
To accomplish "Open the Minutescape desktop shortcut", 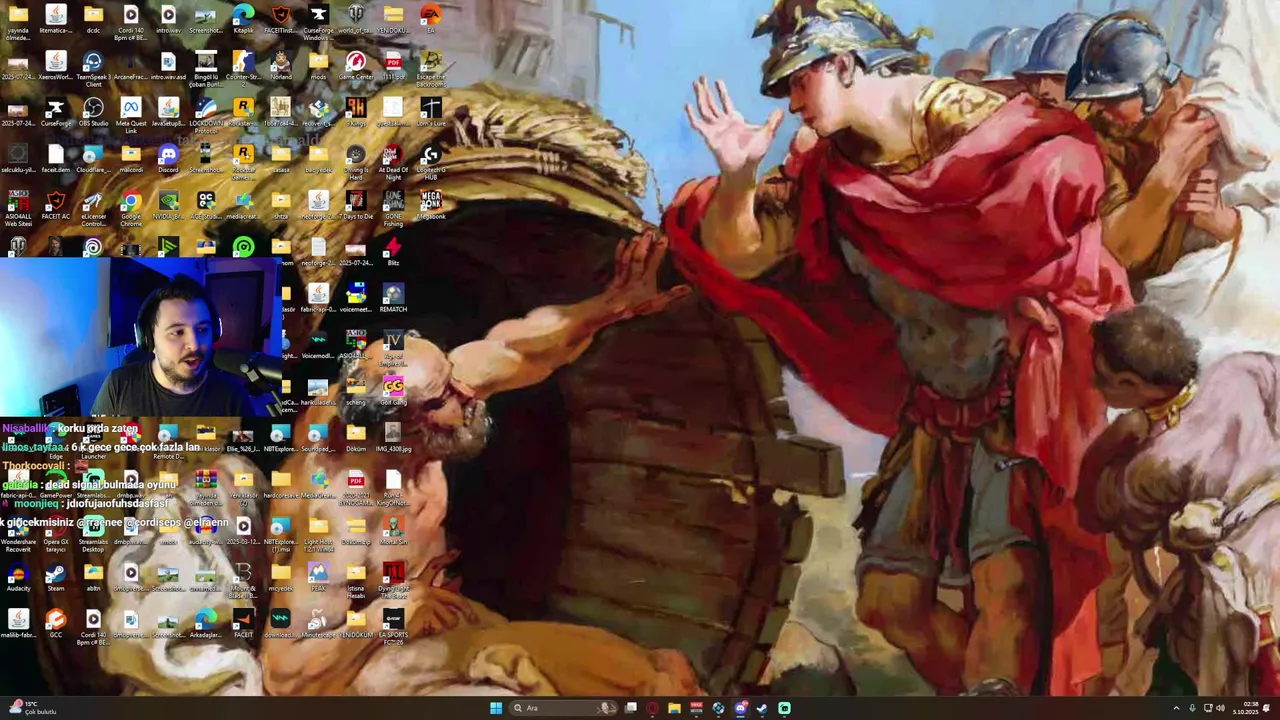I will coord(318,624).
